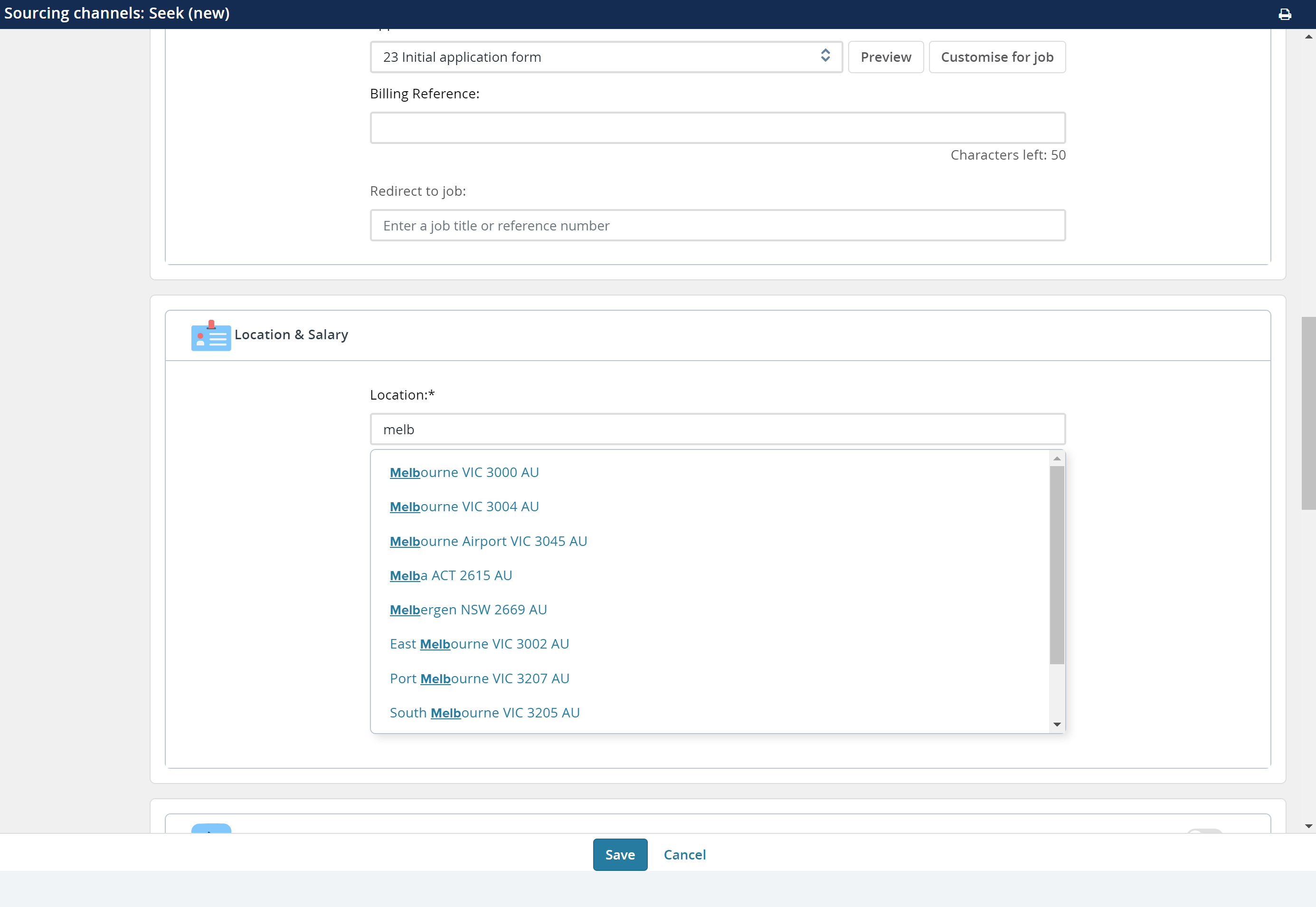Click the main page scrollbar thumb
The height and width of the screenshot is (907, 1316).
[x=1308, y=413]
